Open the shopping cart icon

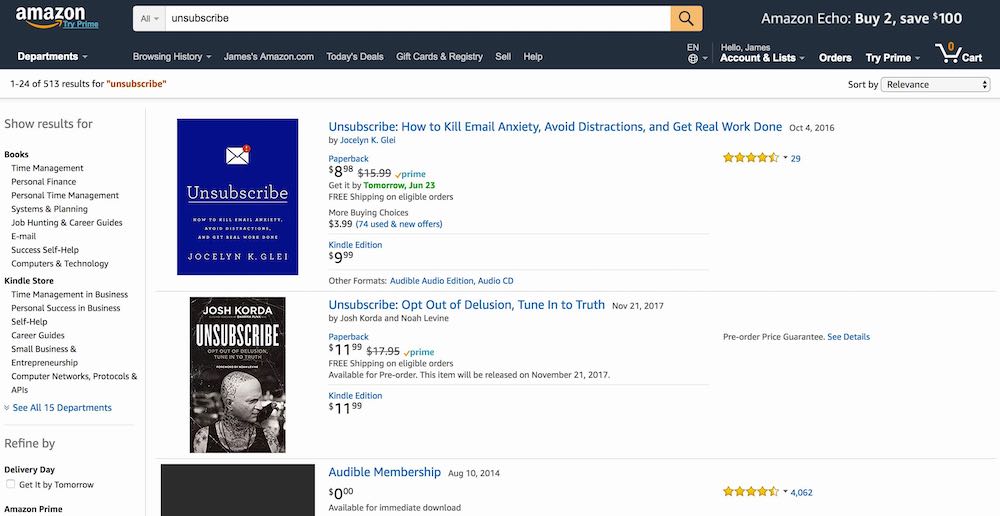(957, 53)
